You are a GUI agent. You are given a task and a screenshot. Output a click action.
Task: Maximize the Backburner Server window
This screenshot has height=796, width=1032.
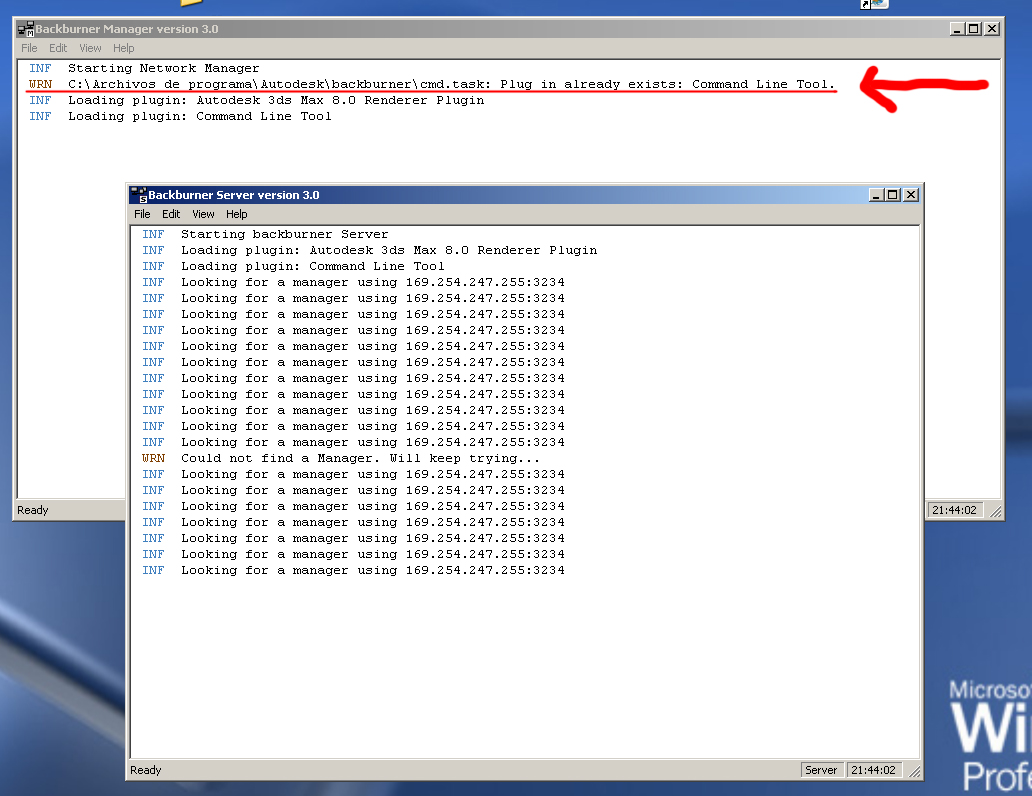click(892, 195)
